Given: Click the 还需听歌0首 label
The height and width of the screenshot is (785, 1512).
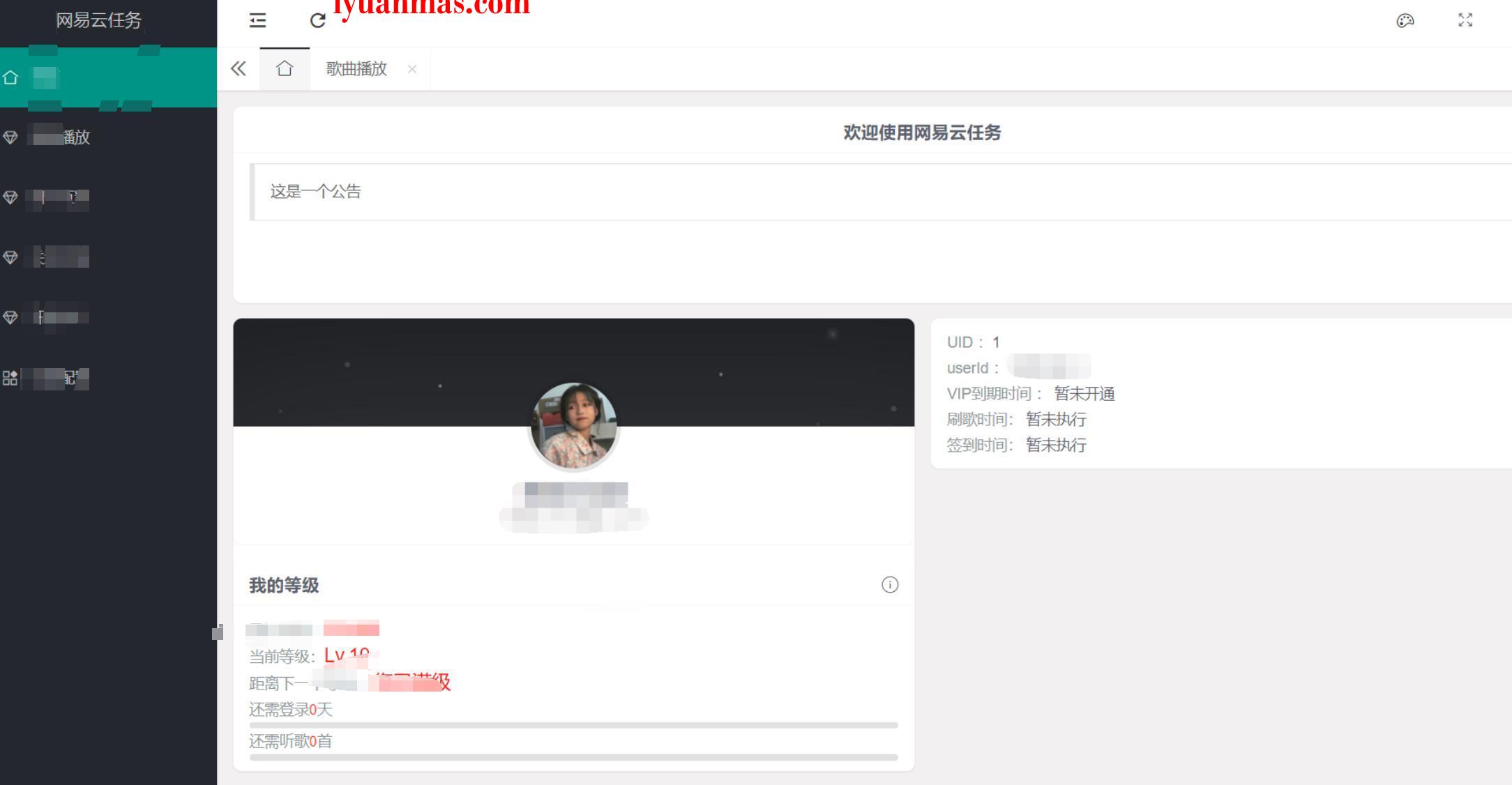Looking at the screenshot, I should [291, 741].
